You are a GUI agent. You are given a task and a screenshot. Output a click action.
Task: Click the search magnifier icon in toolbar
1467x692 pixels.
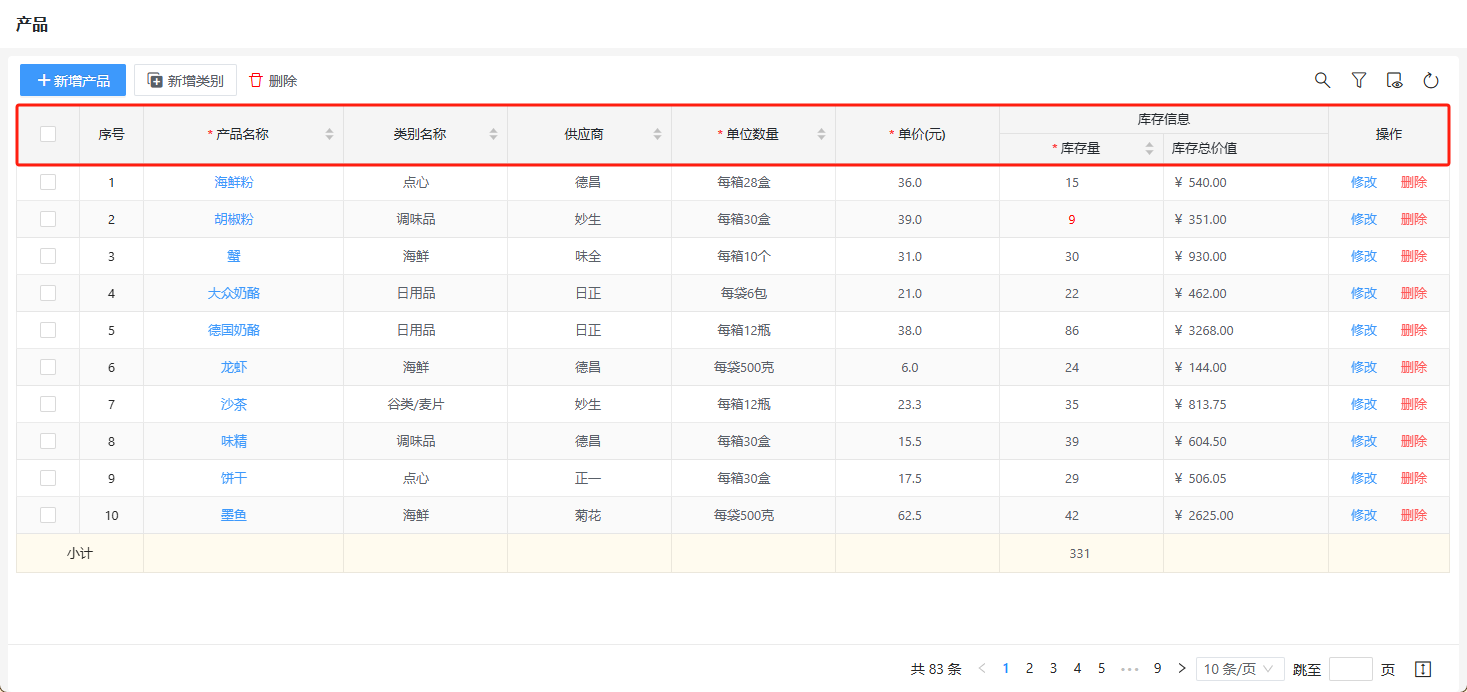(1322, 80)
